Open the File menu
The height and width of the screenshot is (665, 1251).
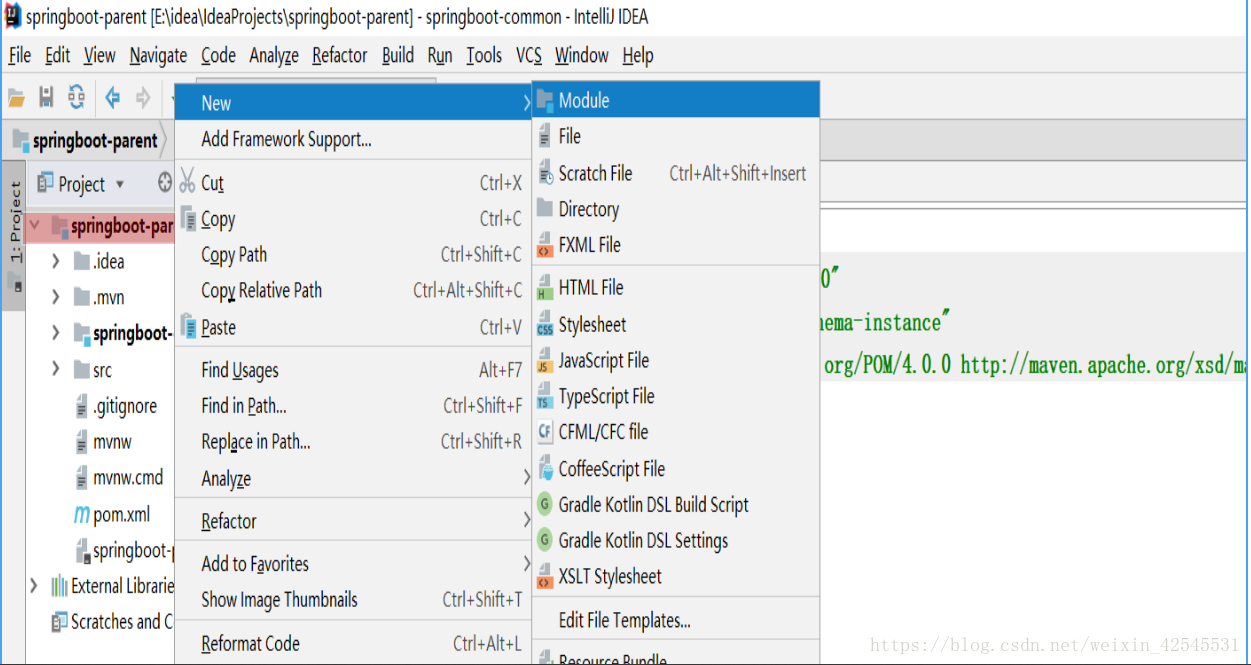point(19,56)
